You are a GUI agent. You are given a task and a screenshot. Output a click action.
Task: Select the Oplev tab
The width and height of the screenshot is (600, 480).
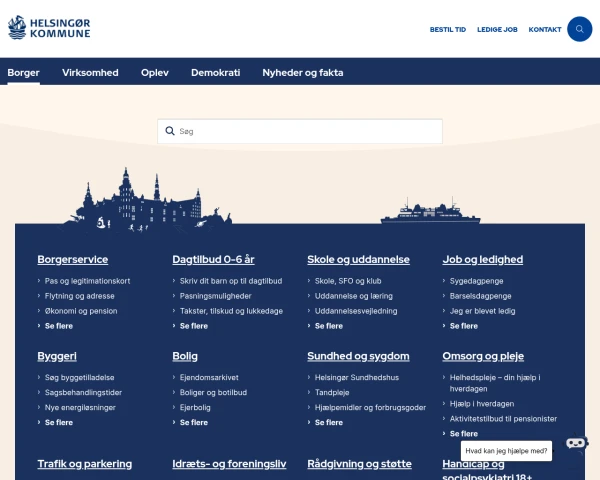(x=155, y=72)
